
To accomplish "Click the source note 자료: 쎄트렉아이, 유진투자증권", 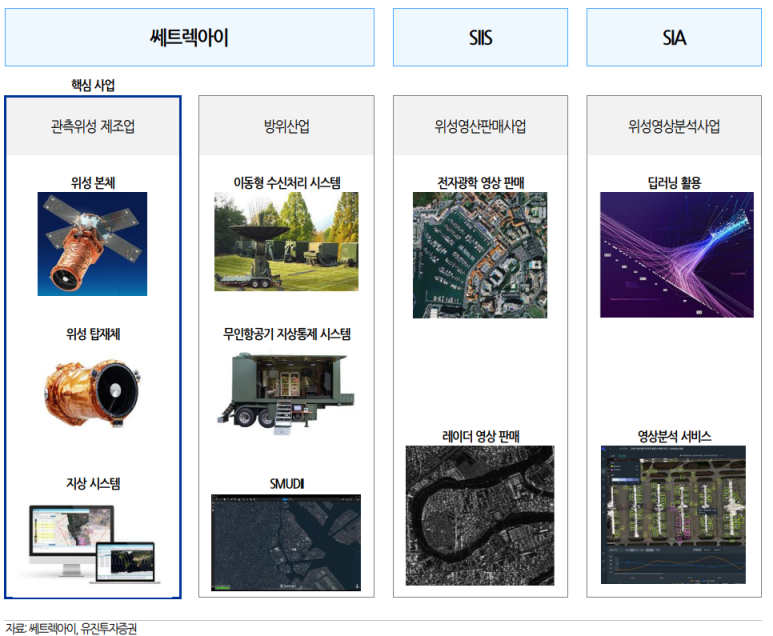I will [x=71, y=629].
